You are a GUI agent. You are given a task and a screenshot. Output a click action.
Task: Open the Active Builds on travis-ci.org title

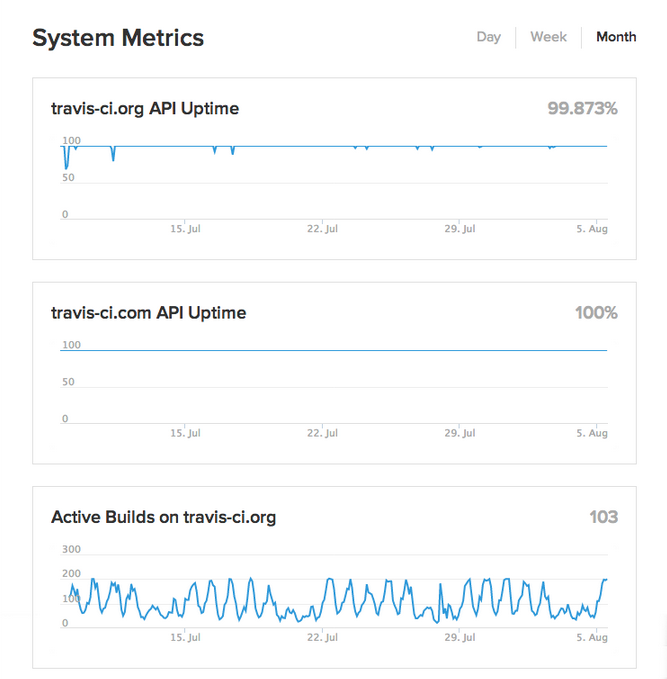point(163,517)
